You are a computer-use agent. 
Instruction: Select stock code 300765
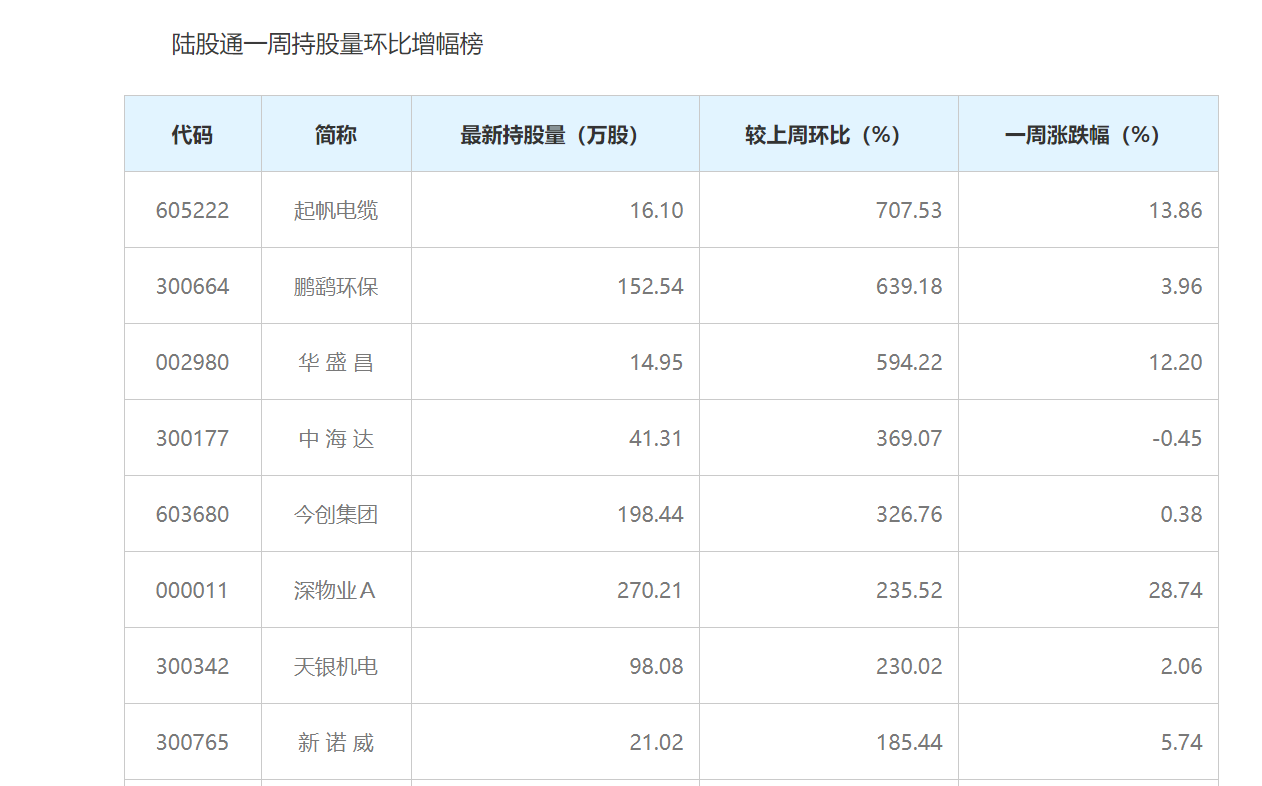coord(192,743)
